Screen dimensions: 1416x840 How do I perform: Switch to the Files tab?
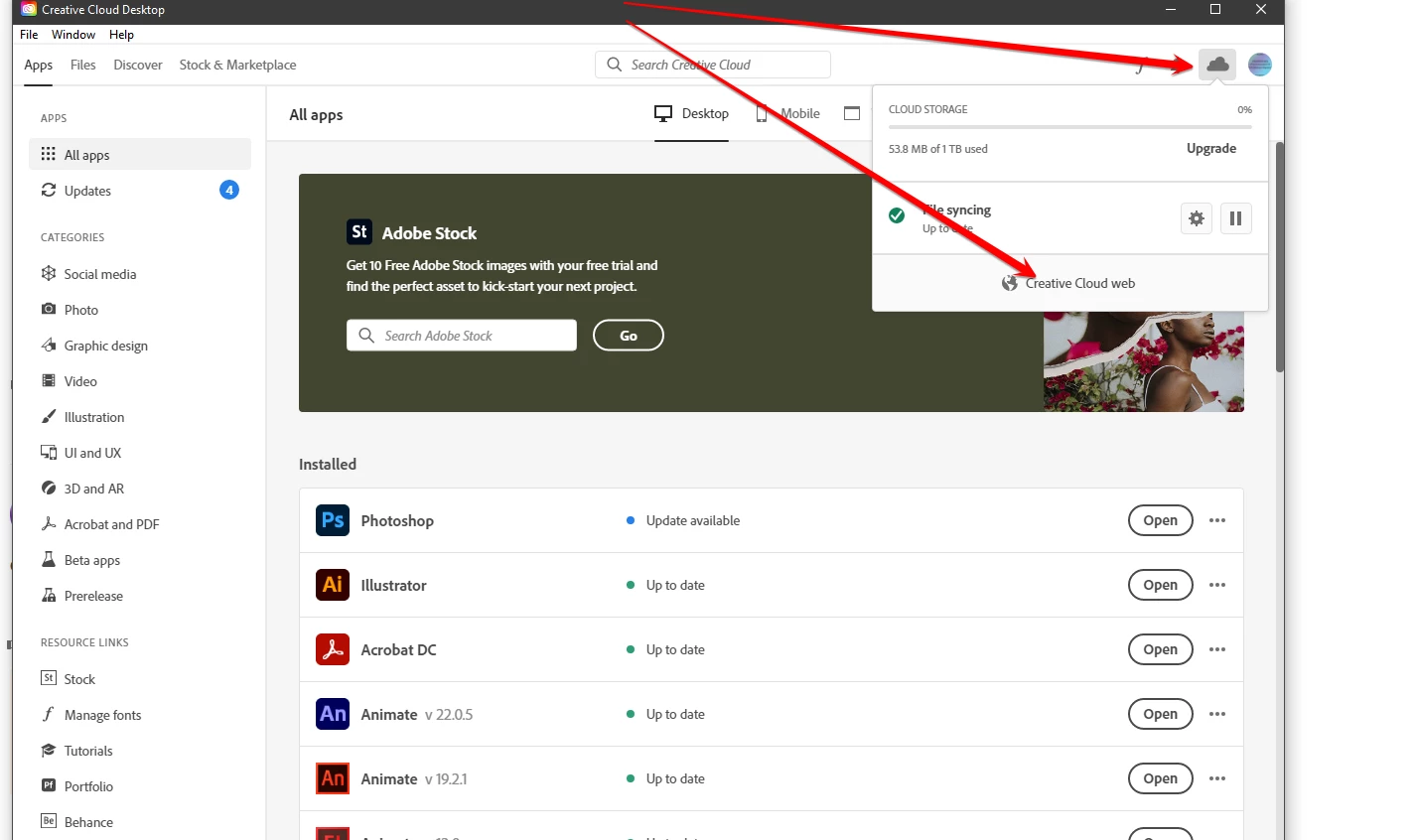[83, 65]
